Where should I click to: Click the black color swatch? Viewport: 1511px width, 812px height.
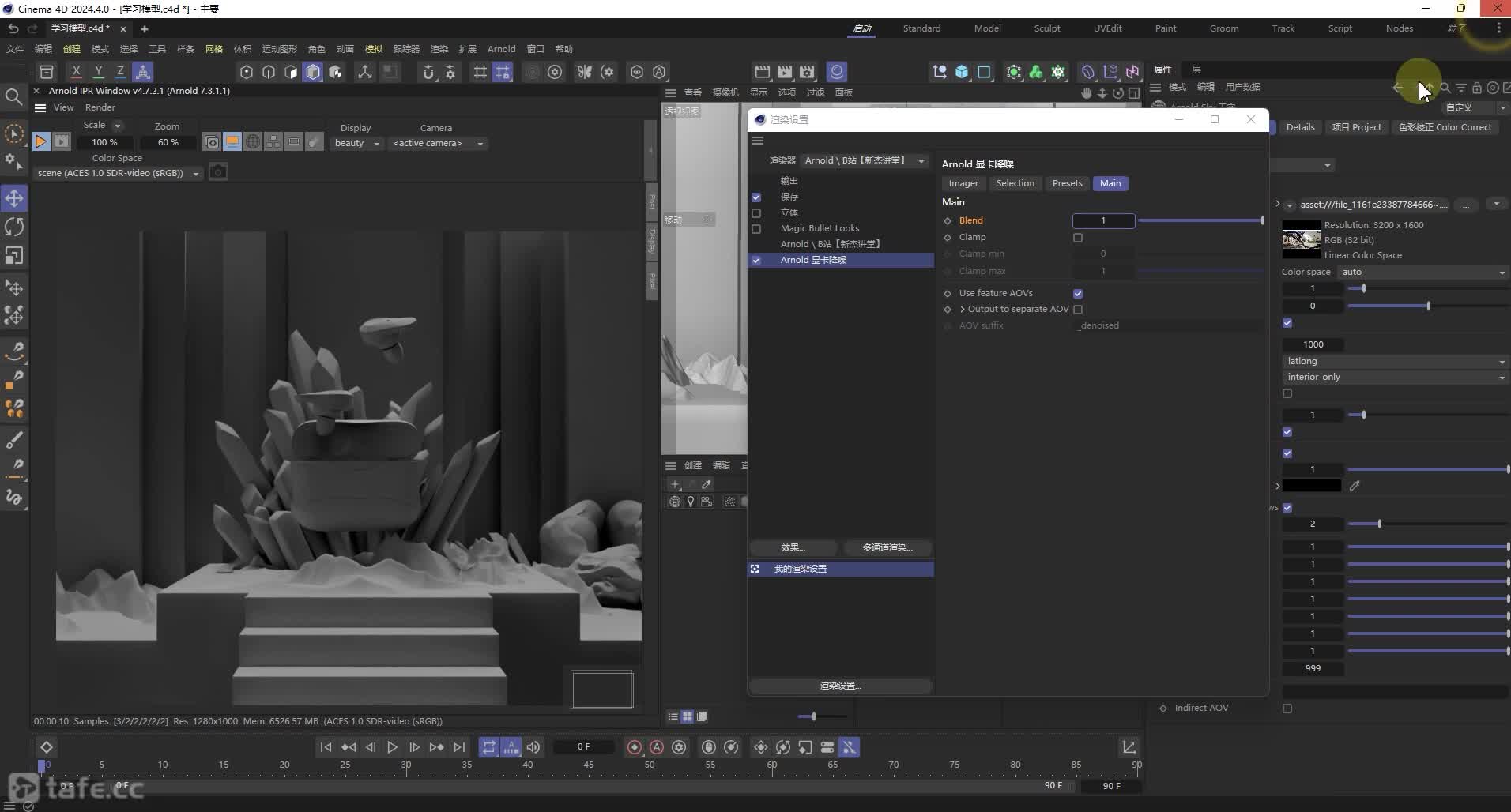[1311, 486]
